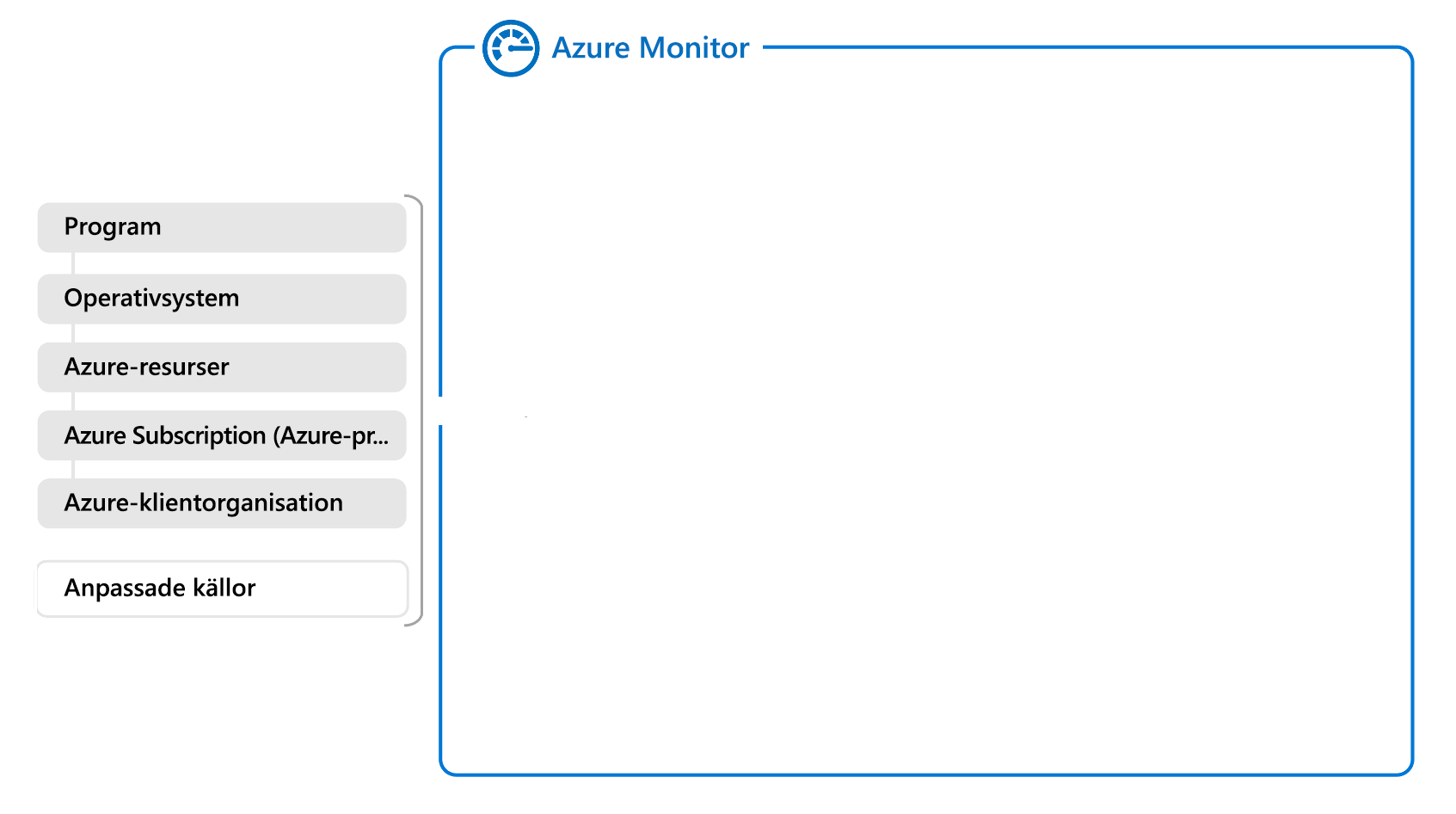Image resolution: width=1456 pixels, height=814 pixels.
Task: Select the Operativsystem source box
Action: [x=222, y=299]
